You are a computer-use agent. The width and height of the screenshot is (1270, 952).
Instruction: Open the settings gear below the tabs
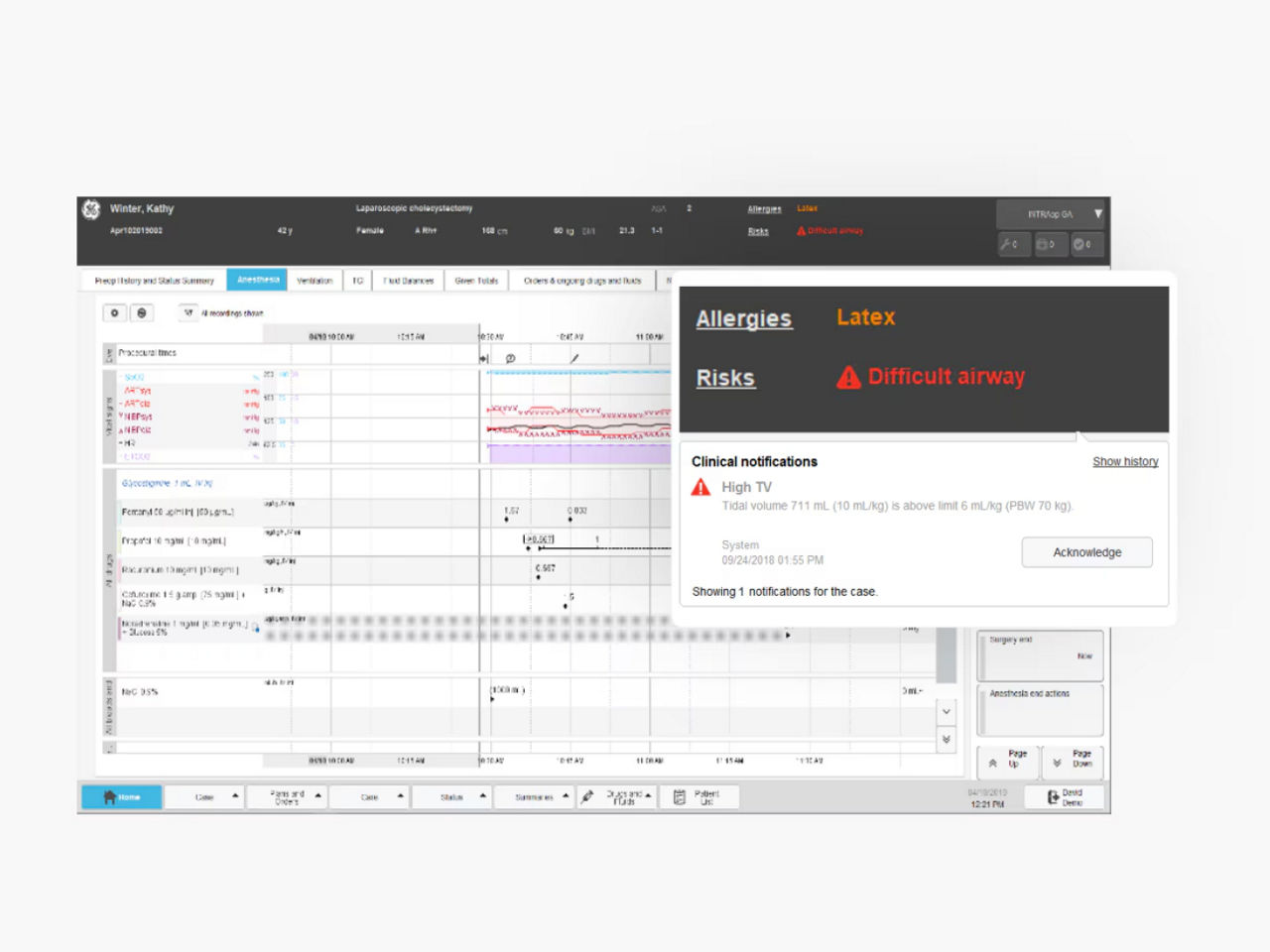point(114,312)
